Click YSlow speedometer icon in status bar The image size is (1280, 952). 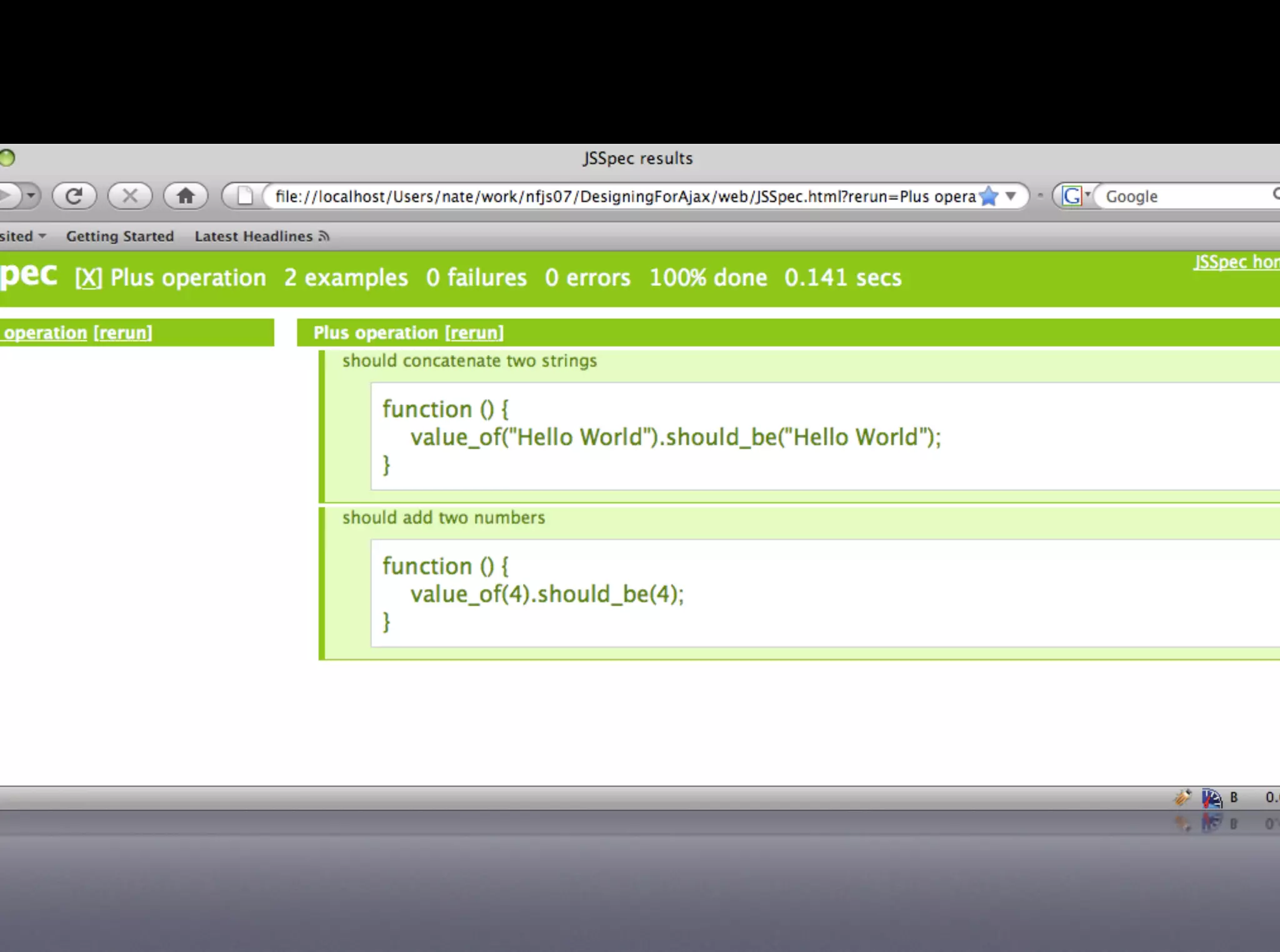[x=1211, y=798]
